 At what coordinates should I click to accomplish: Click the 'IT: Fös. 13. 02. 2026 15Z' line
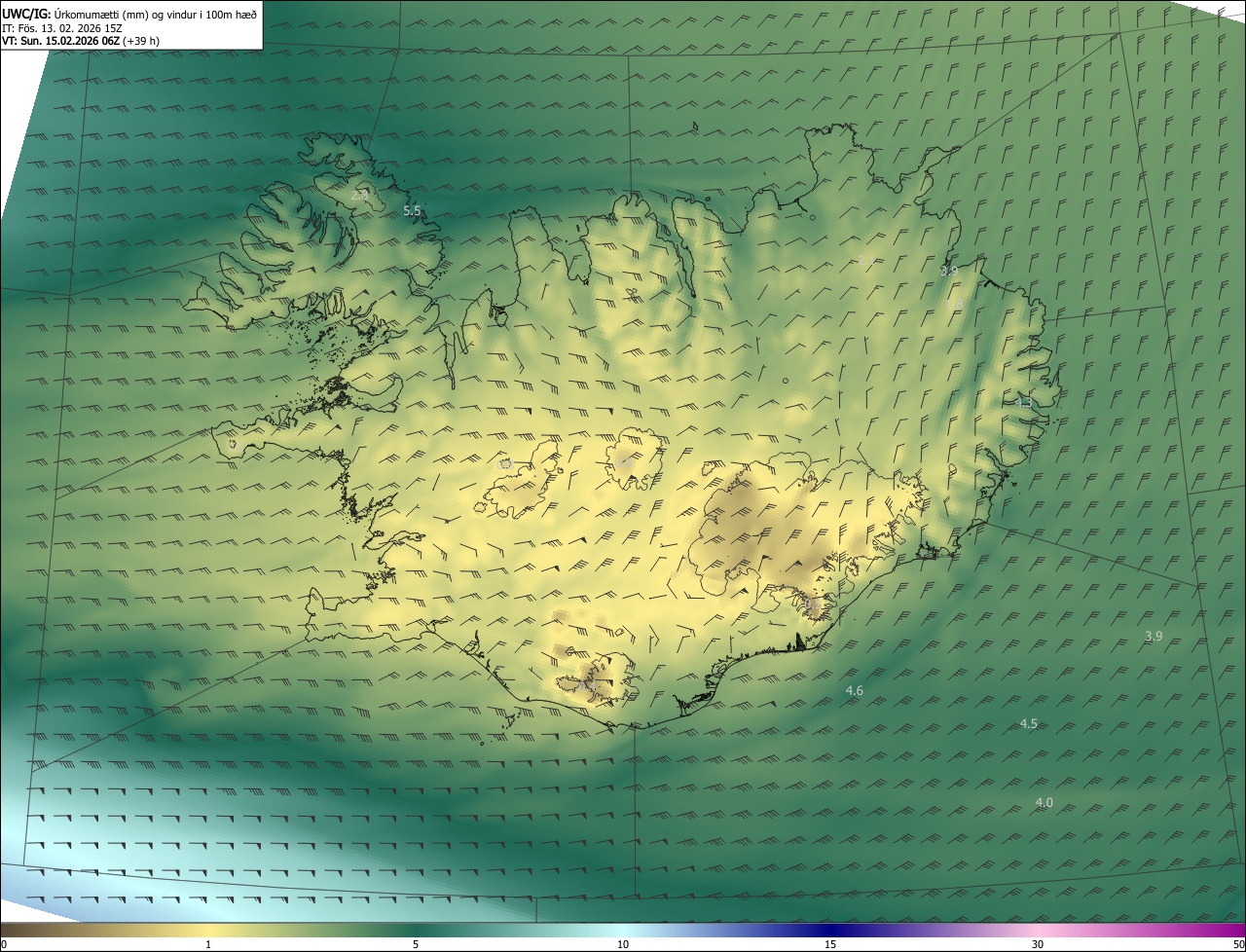point(61,27)
